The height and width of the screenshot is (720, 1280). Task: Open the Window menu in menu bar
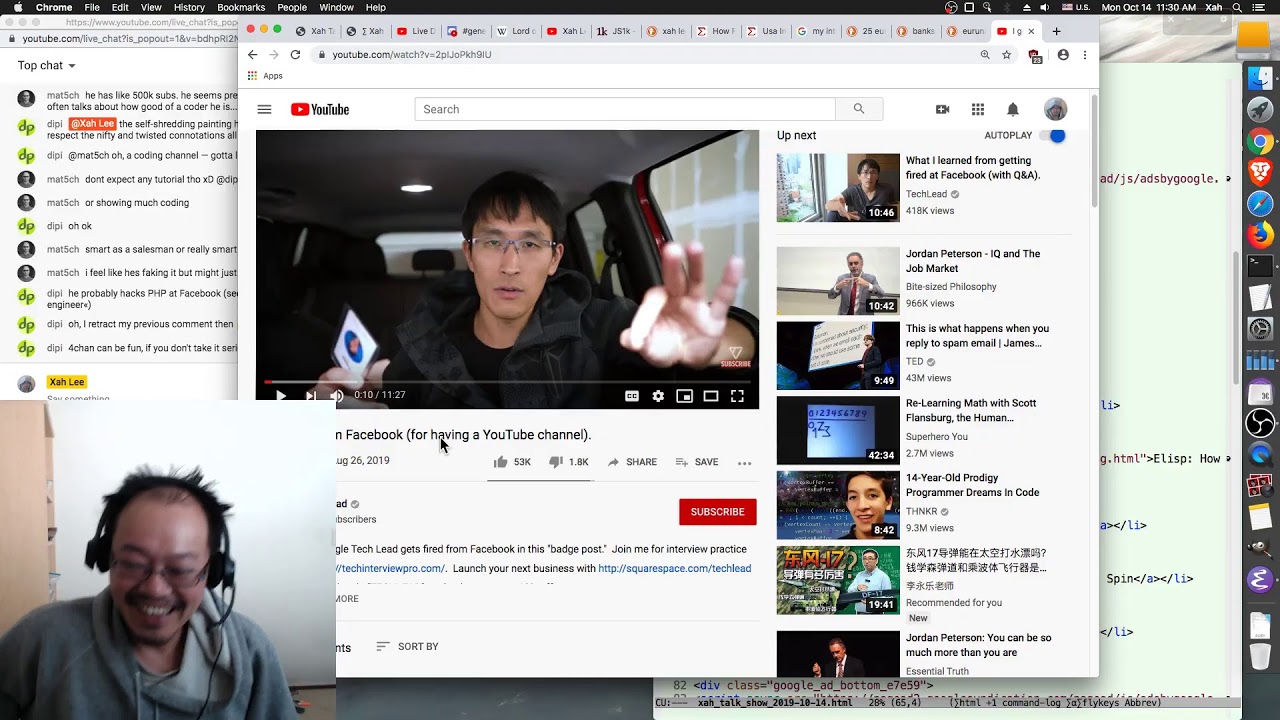click(336, 7)
